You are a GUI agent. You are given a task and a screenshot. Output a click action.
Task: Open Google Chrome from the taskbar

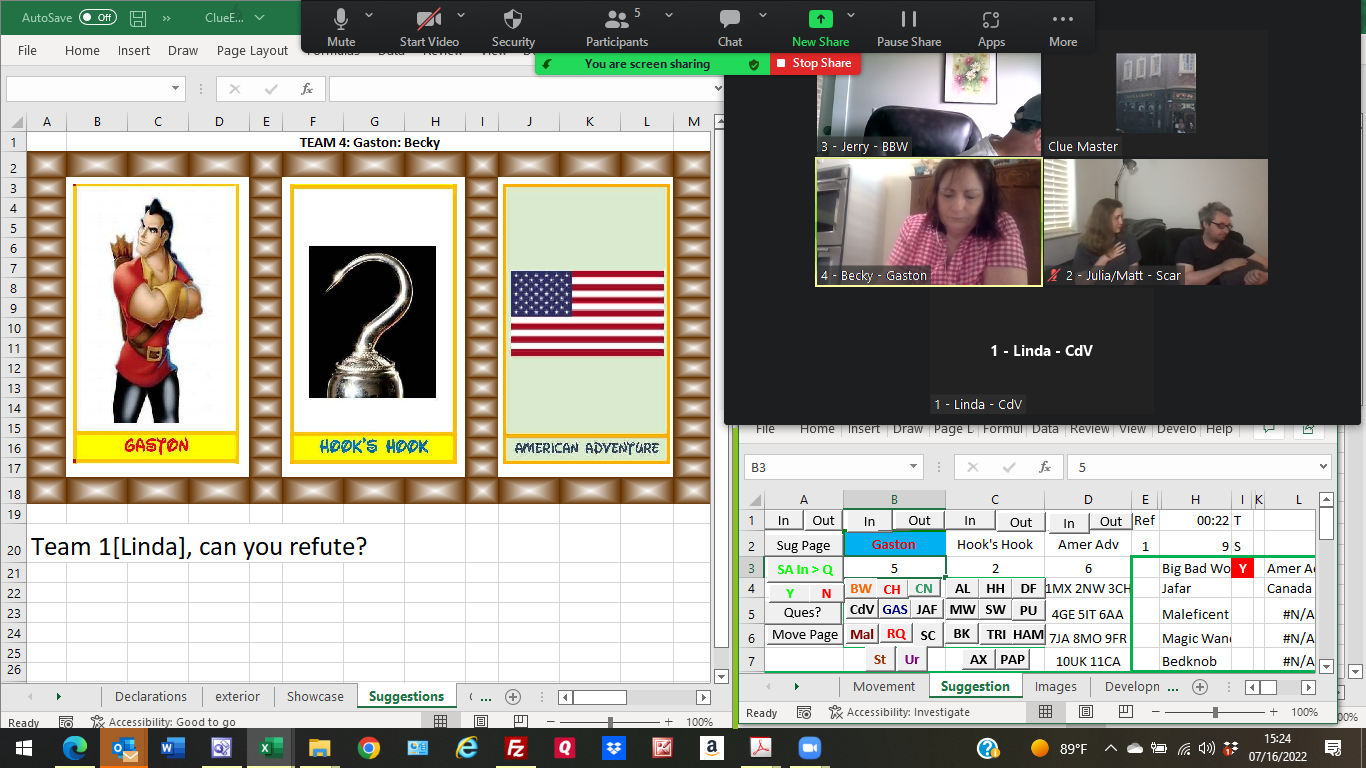point(369,747)
